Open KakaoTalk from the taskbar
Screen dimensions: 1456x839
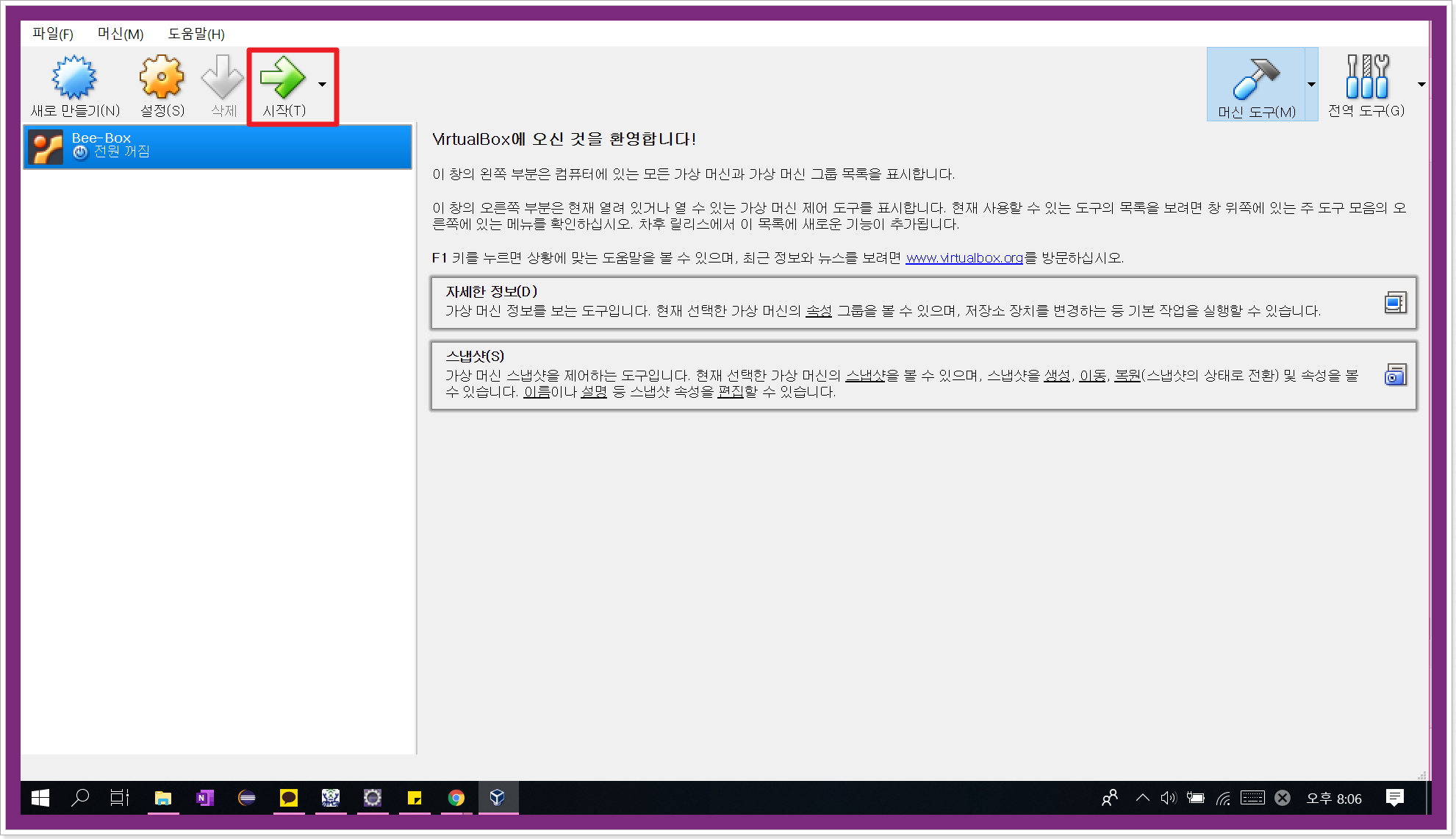pyautogui.click(x=289, y=798)
